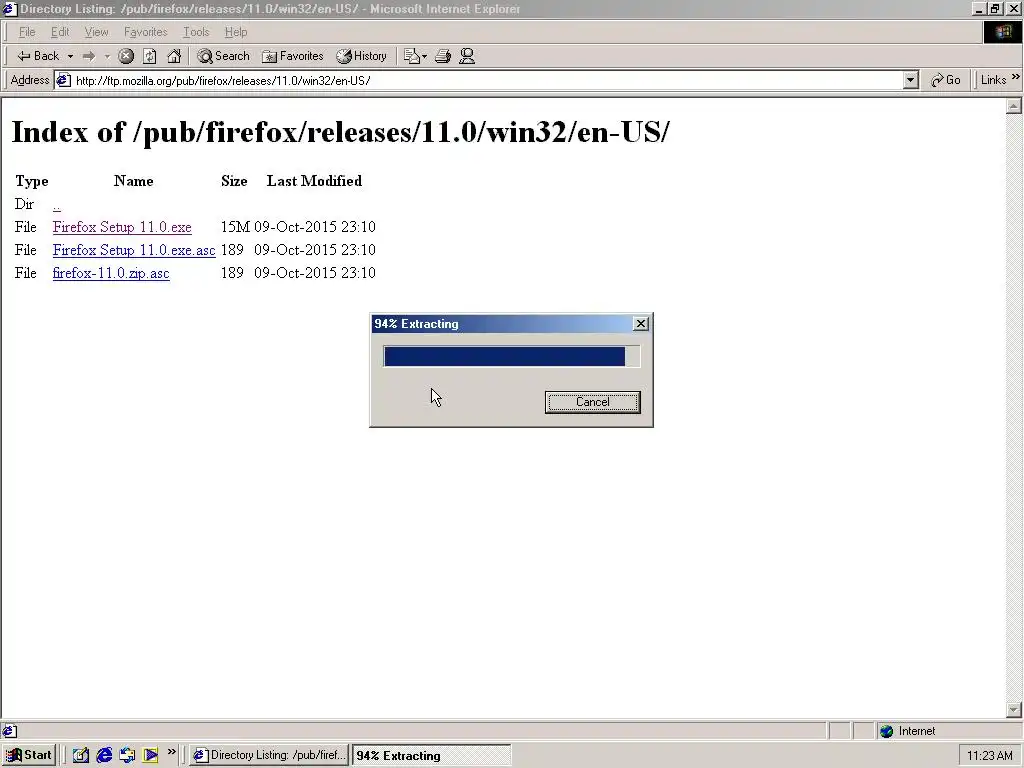
Task: Open the Forward history dropdown arrow
Action: coord(107,56)
